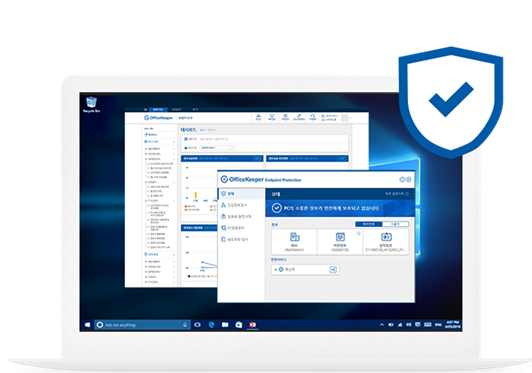The width and height of the screenshot is (532, 373).
Task: Click the OfficeKeeper logo in dashboard window
Action: pyautogui.click(x=158, y=118)
